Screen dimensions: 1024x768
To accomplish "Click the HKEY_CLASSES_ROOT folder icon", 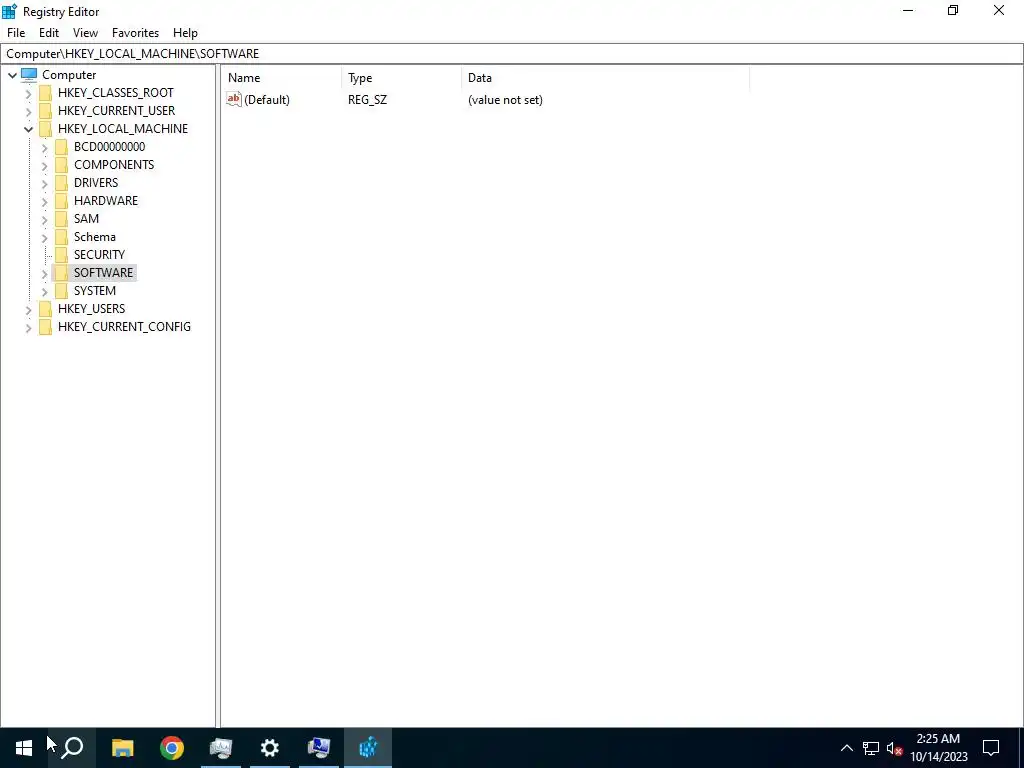I will (45, 93).
